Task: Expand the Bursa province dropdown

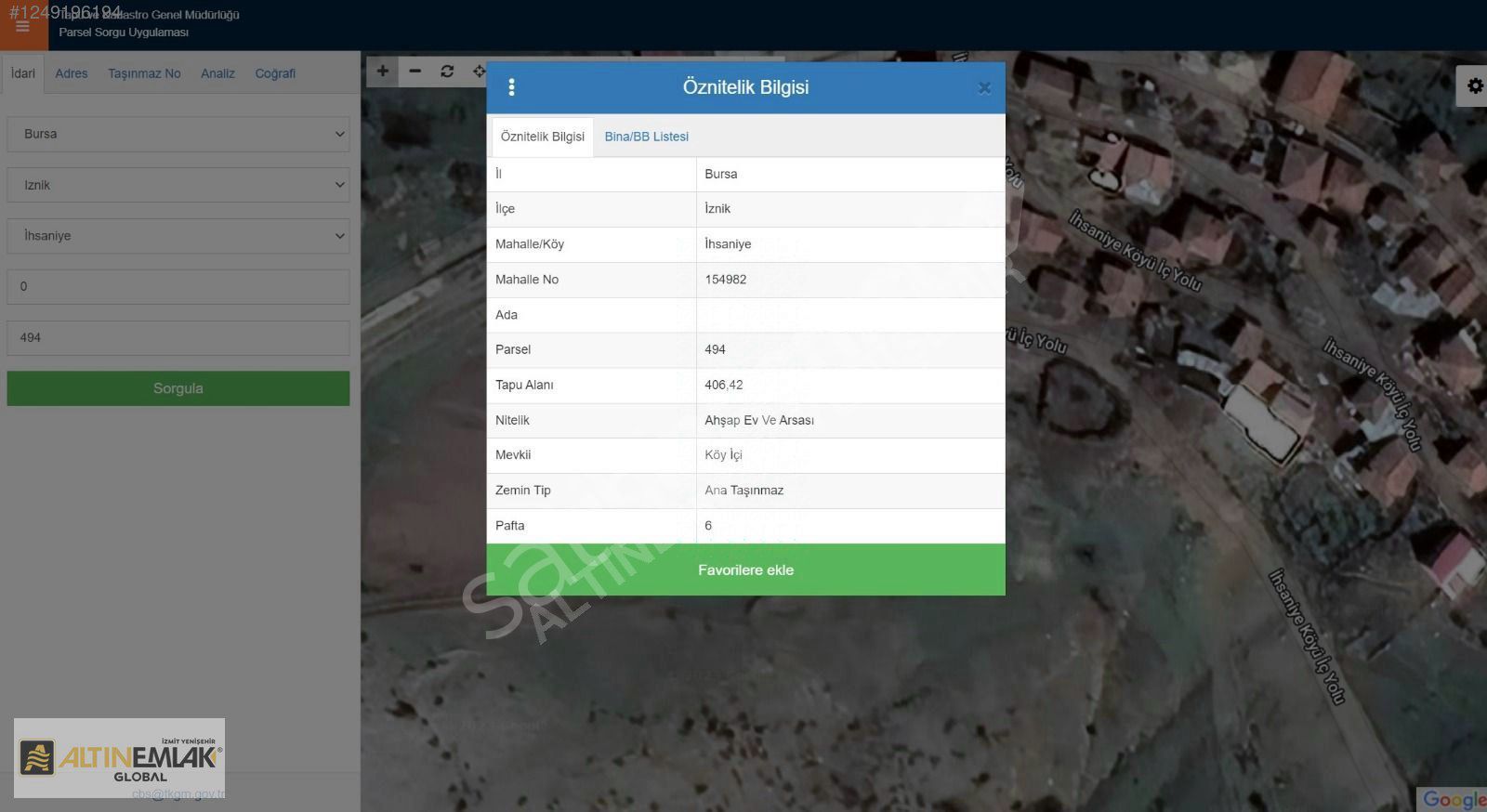Action: pos(178,134)
